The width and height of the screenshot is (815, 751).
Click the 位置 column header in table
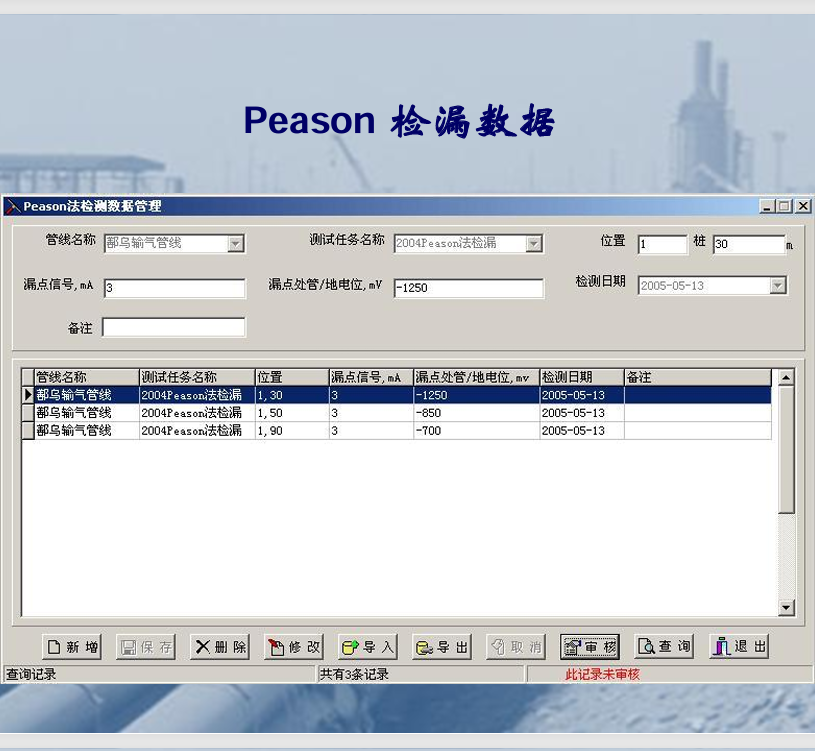[293, 377]
